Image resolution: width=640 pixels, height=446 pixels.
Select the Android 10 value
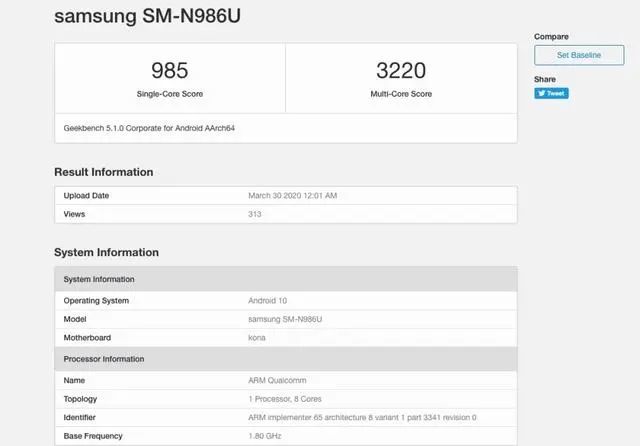coord(267,301)
